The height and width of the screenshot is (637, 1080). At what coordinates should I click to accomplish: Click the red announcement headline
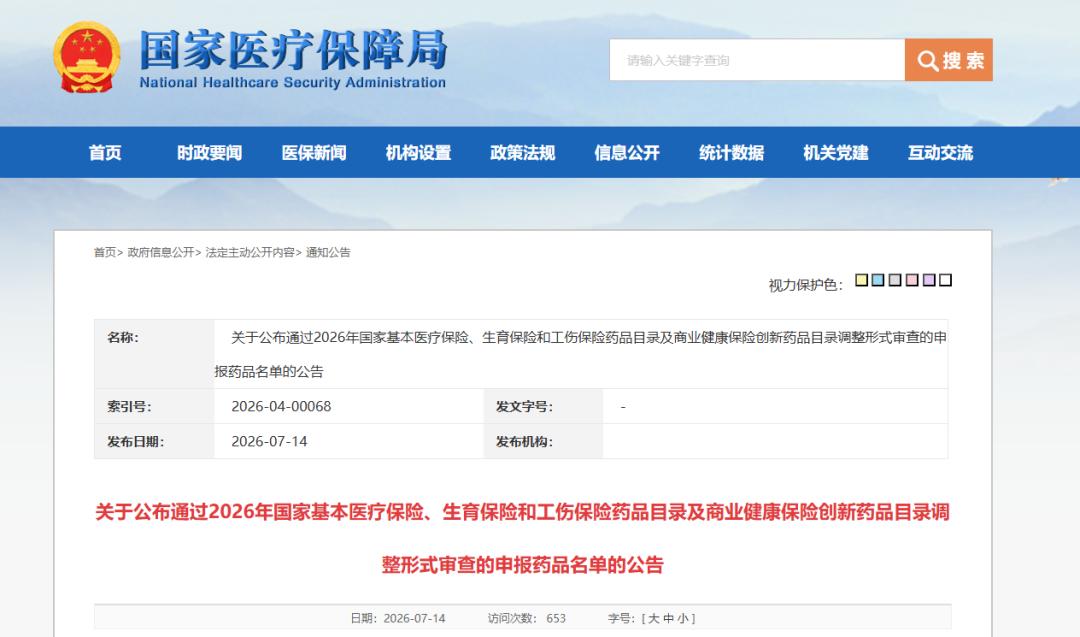pyautogui.click(x=522, y=539)
